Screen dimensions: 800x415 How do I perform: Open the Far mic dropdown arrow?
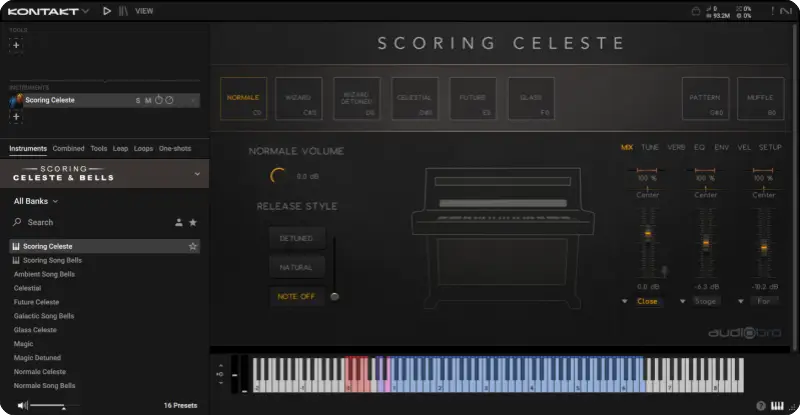pos(741,302)
